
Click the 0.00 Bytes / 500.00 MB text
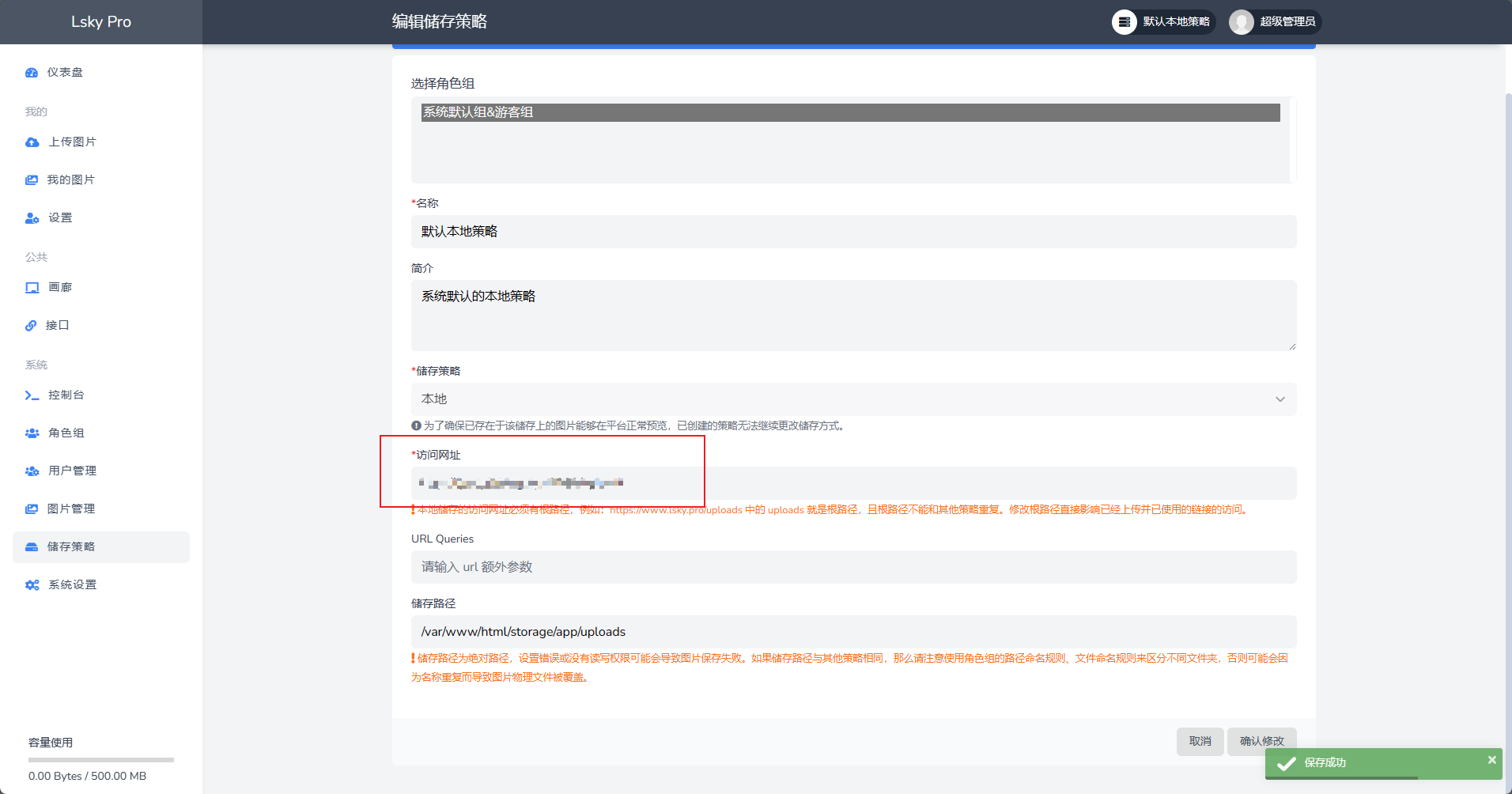click(x=87, y=777)
